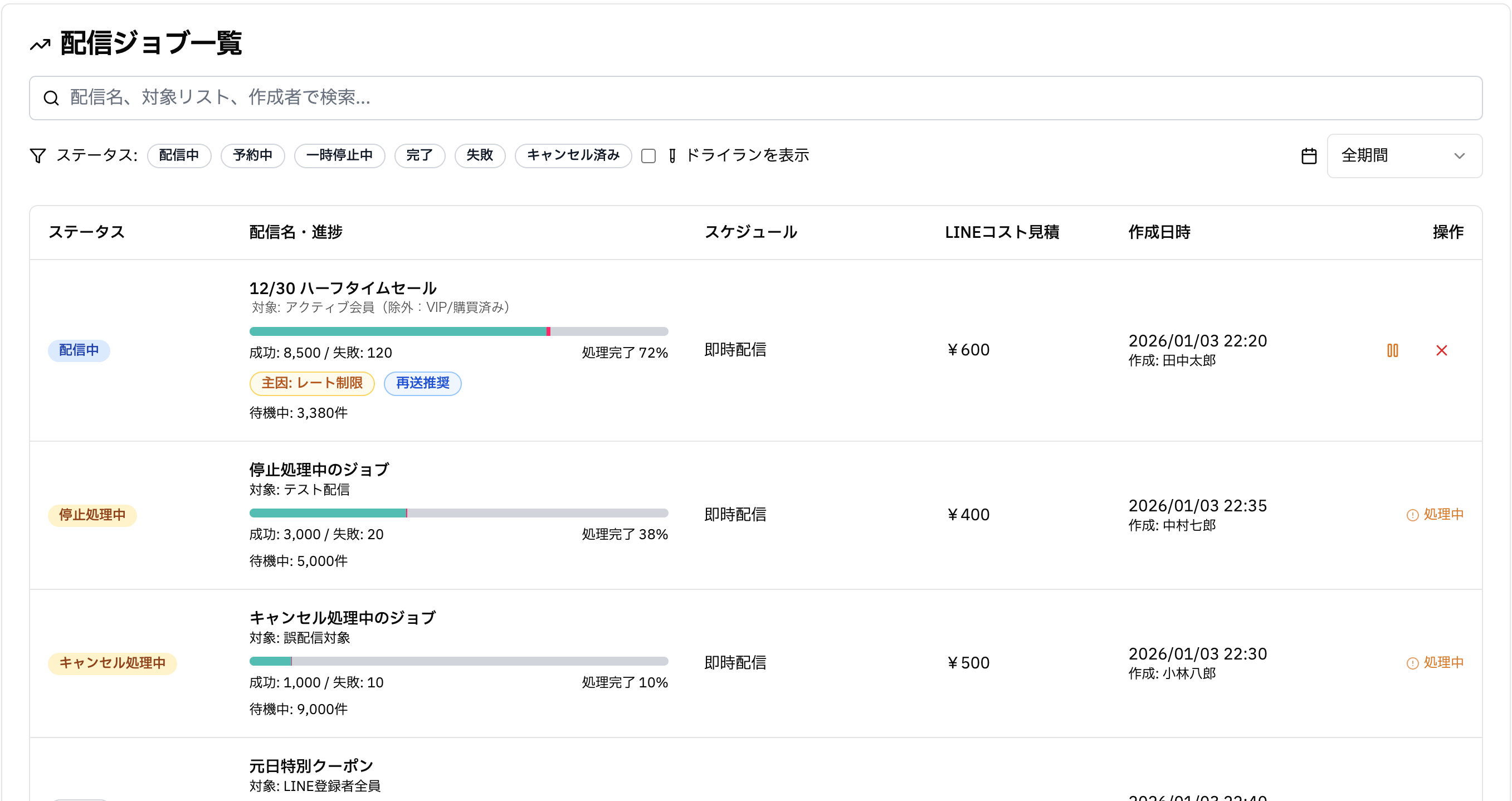This screenshot has height=801, width=1512.
Task: Click the search magnifier icon
Action: (x=52, y=98)
